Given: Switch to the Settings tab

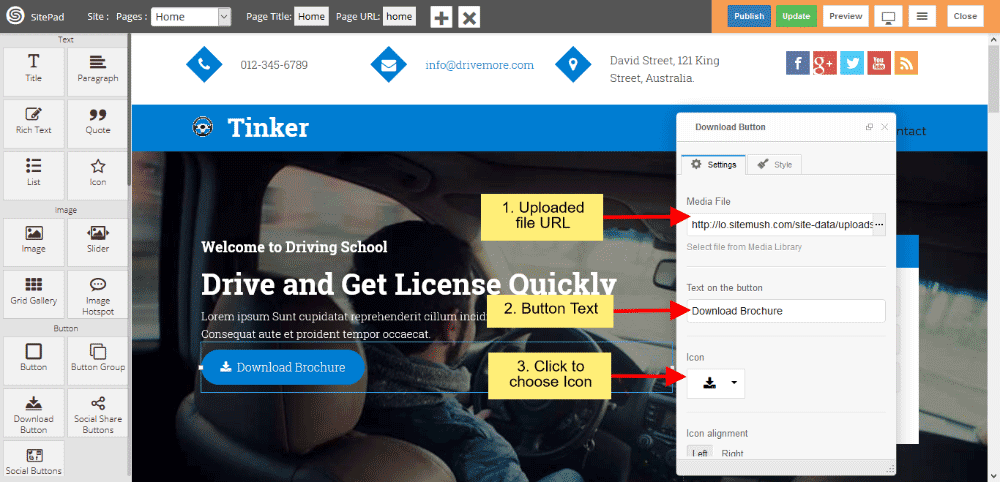Looking at the screenshot, I should pyautogui.click(x=714, y=164).
